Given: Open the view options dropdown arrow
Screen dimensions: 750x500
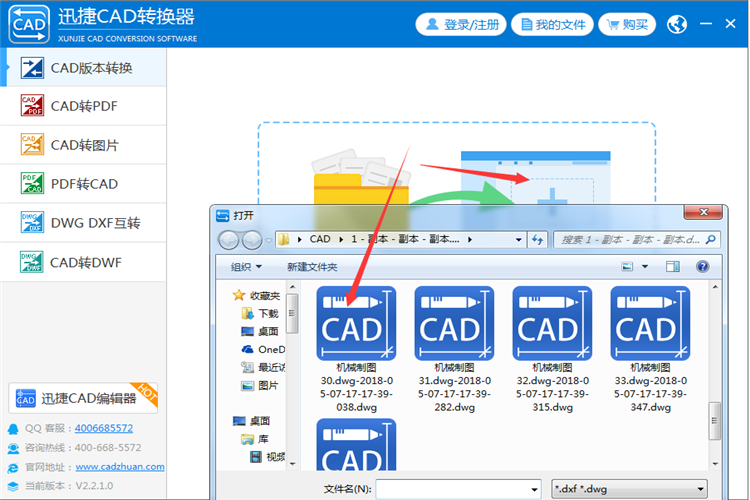Looking at the screenshot, I should point(645,267).
